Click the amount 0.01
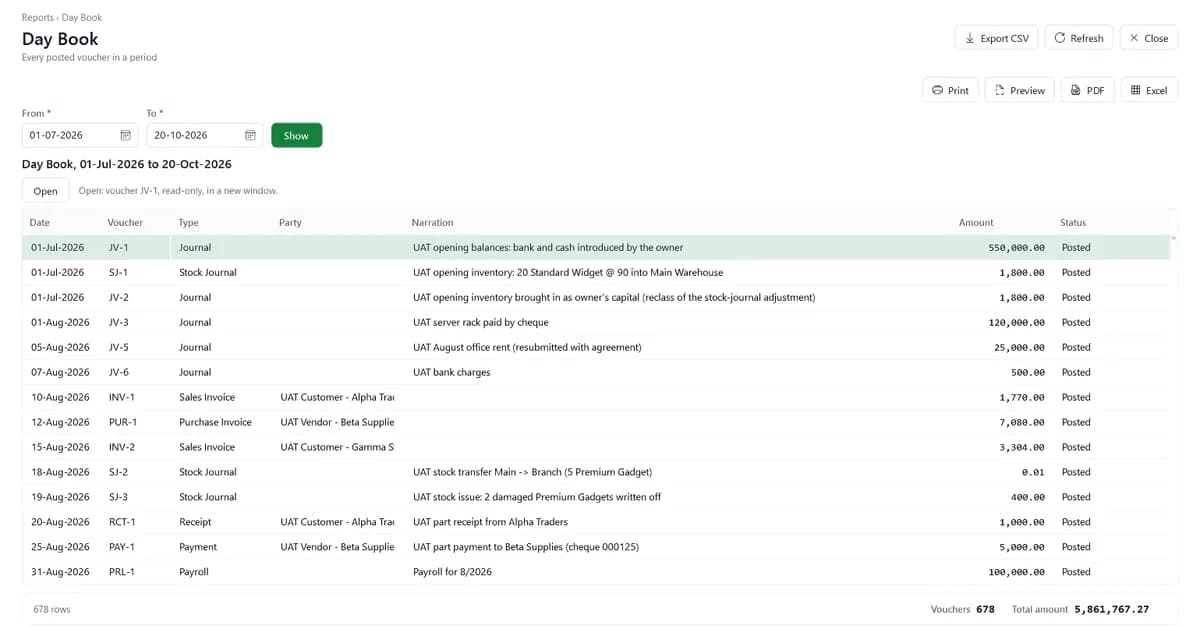 tap(1033, 472)
